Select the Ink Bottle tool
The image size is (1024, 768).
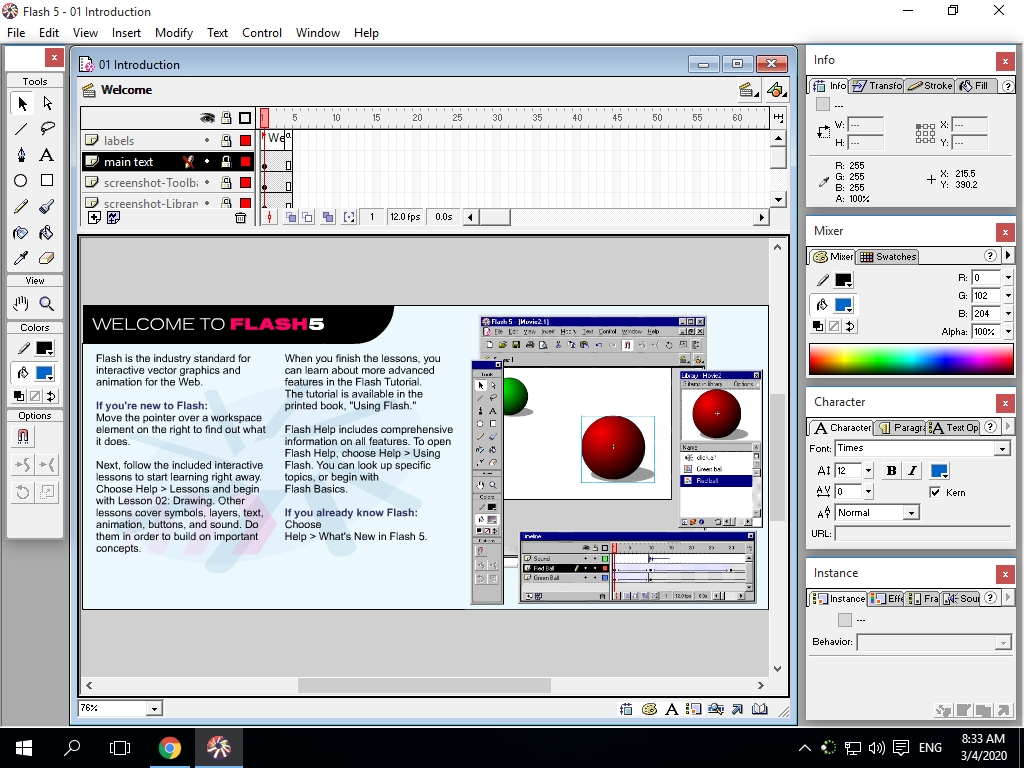click(22, 232)
